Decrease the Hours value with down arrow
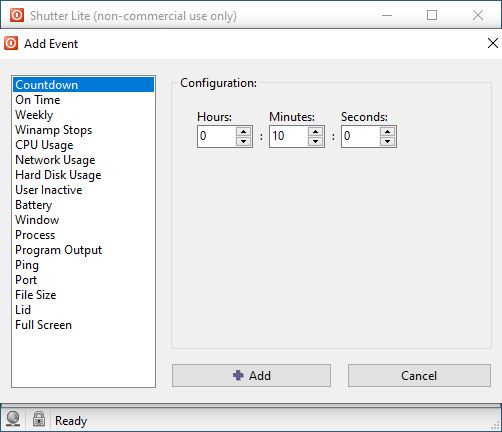This screenshot has height=432, width=502. click(x=244, y=141)
